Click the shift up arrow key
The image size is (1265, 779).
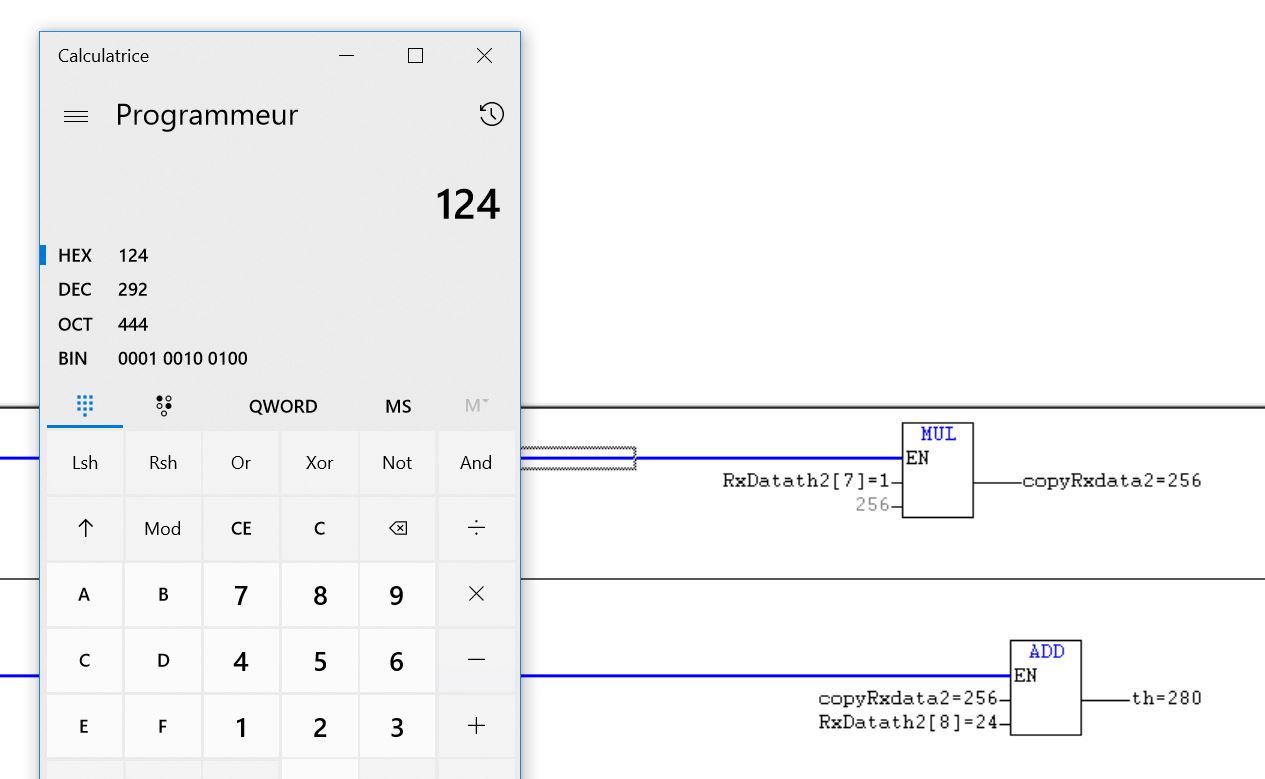coord(85,528)
